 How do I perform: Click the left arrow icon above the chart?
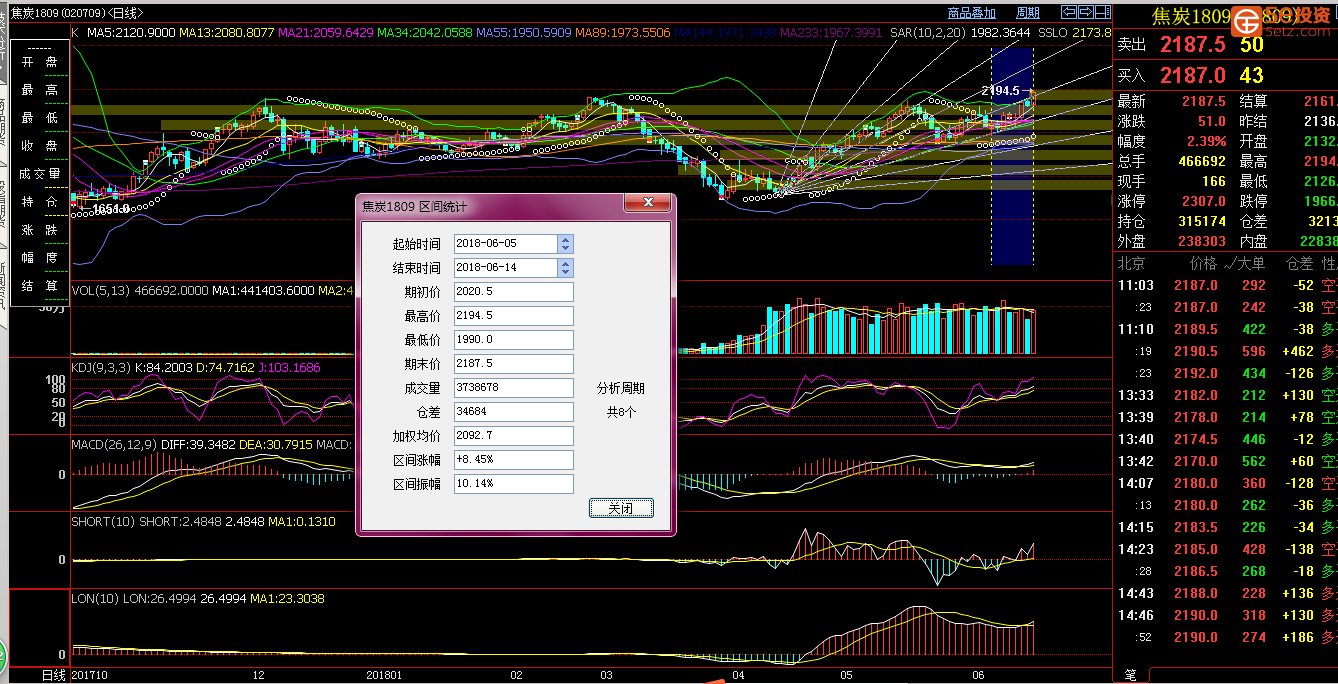tap(1069, 13)
